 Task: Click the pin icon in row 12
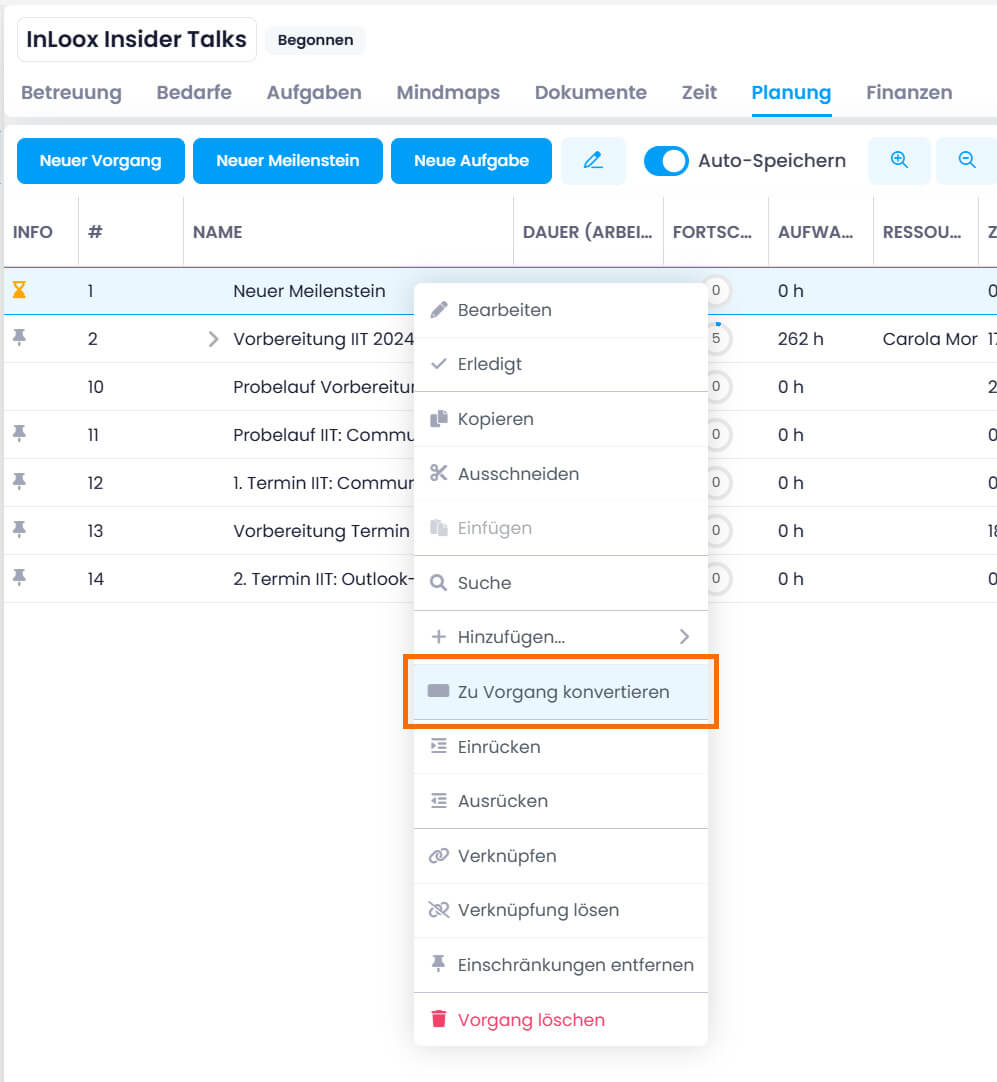point(19,482)
